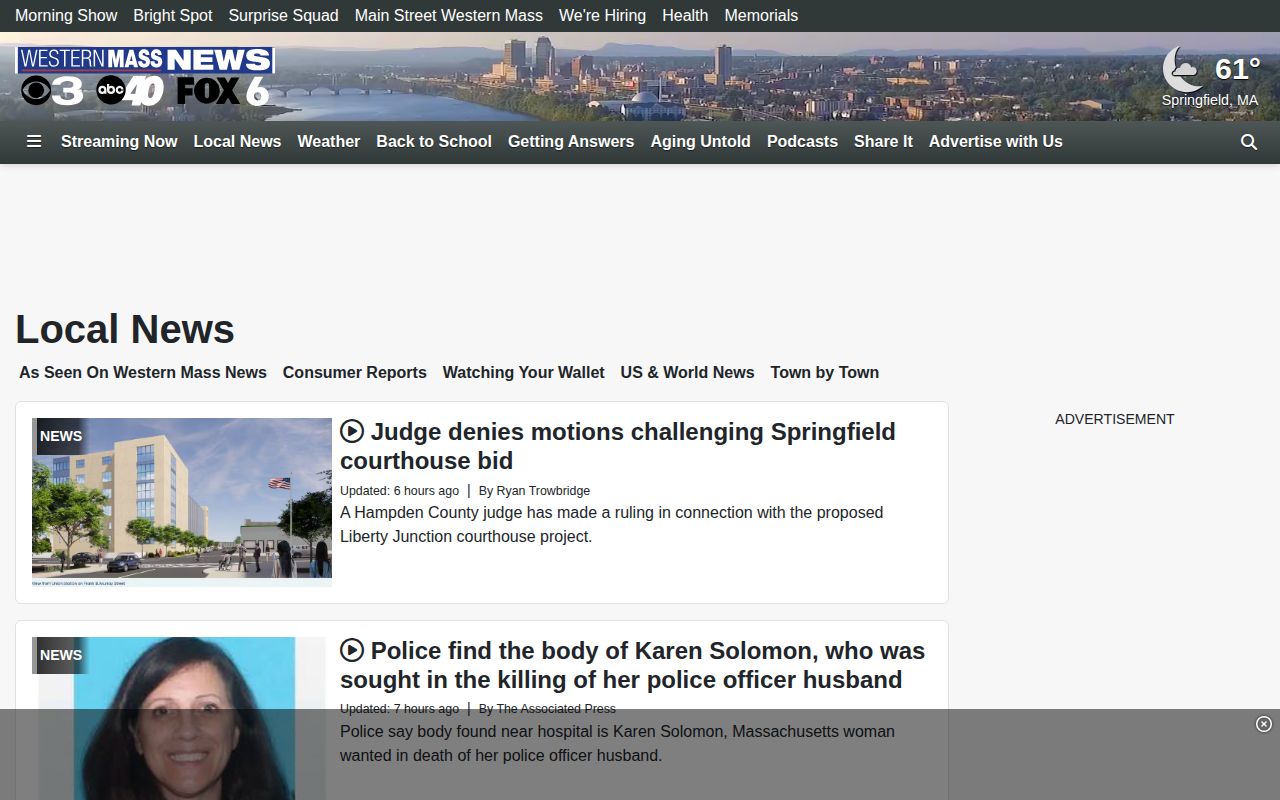Open courthouse rendering thumbnail
Image resolution: width=1280 pixels, height=800 pixels.
tap(182, 502)
